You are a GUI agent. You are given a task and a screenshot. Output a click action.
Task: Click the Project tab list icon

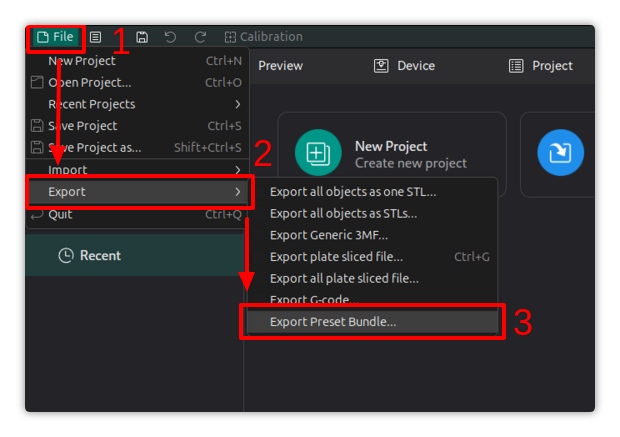click(x=516, y=66)
